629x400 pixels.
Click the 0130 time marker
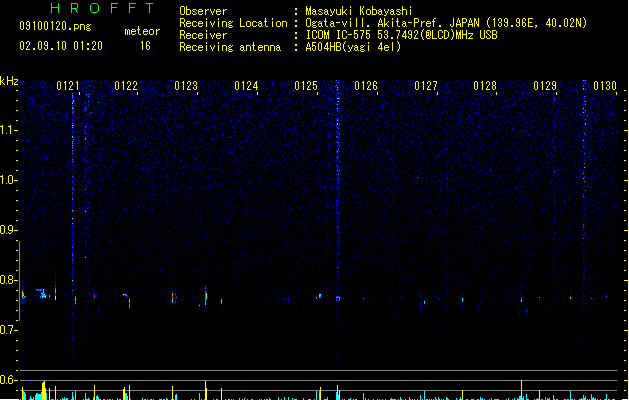(605, 86)
